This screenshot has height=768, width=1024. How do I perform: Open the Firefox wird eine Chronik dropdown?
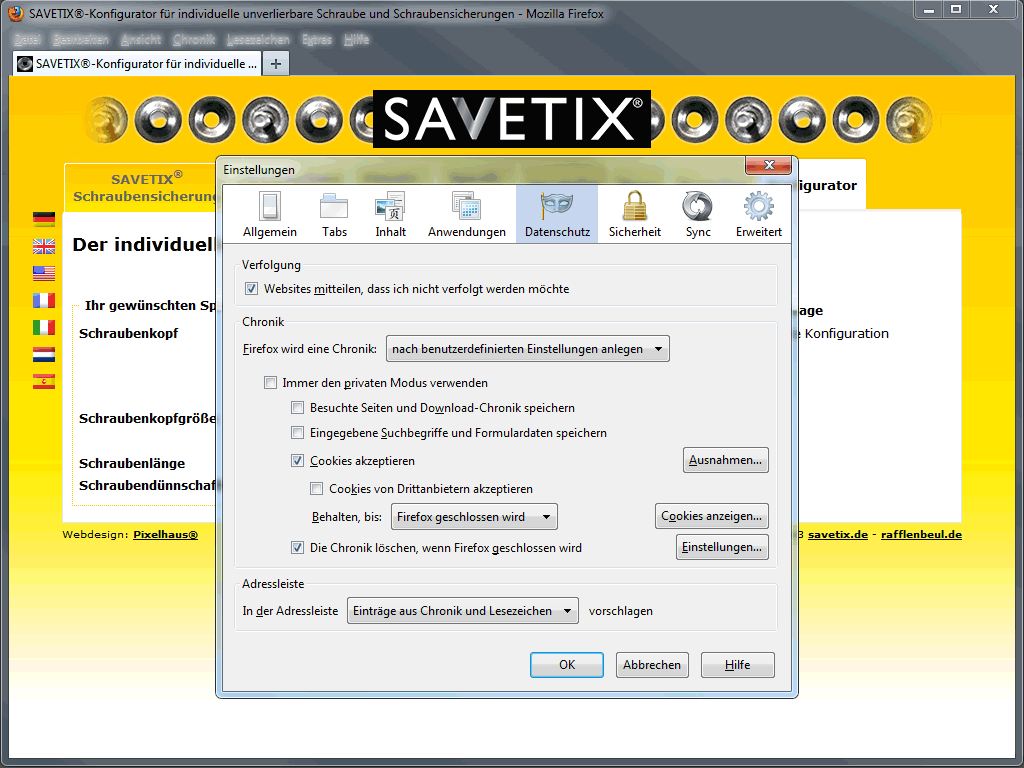point(528,349)
